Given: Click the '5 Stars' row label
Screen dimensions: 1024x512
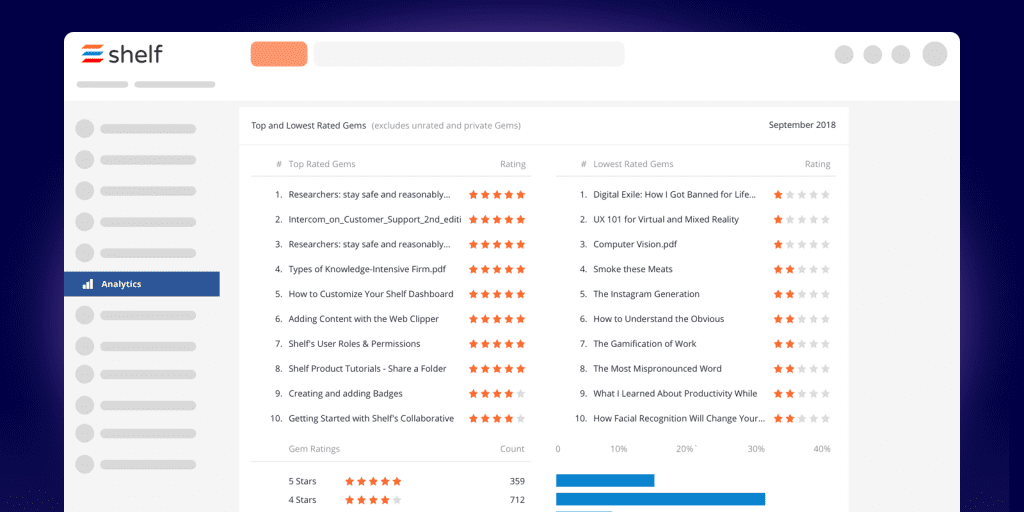Looking at the screenshot, I should coord(302,481).
